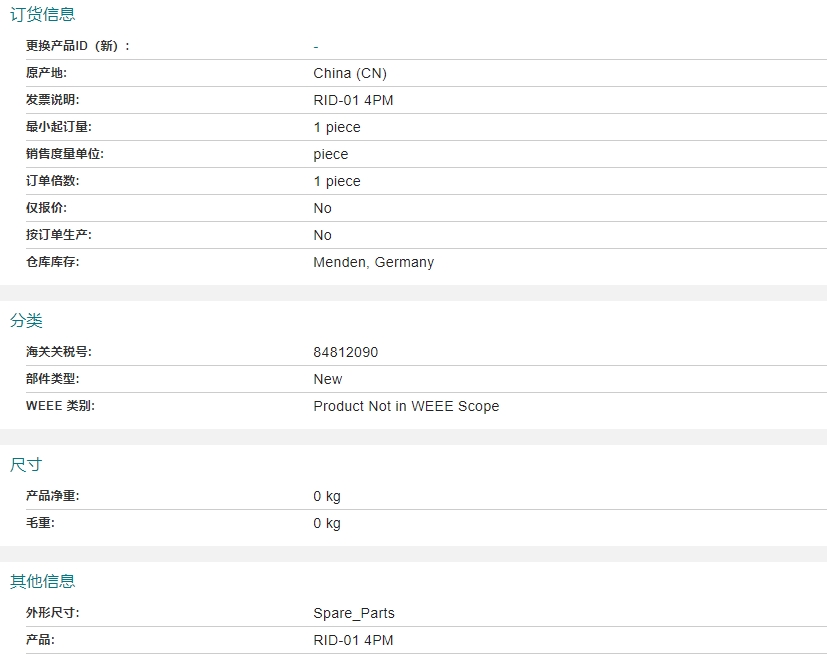Click the 销售度量单位 value piece
The image size is (827, 654).
tap(330, 154)
